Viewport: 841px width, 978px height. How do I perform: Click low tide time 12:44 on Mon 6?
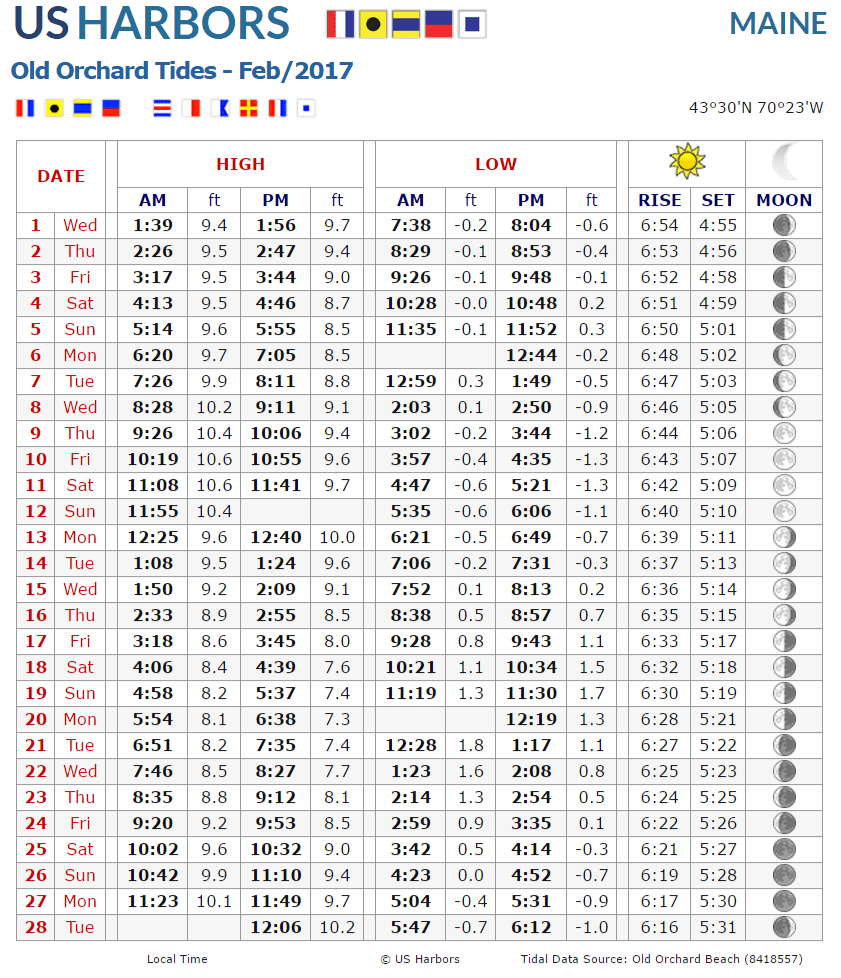[531, 356]
